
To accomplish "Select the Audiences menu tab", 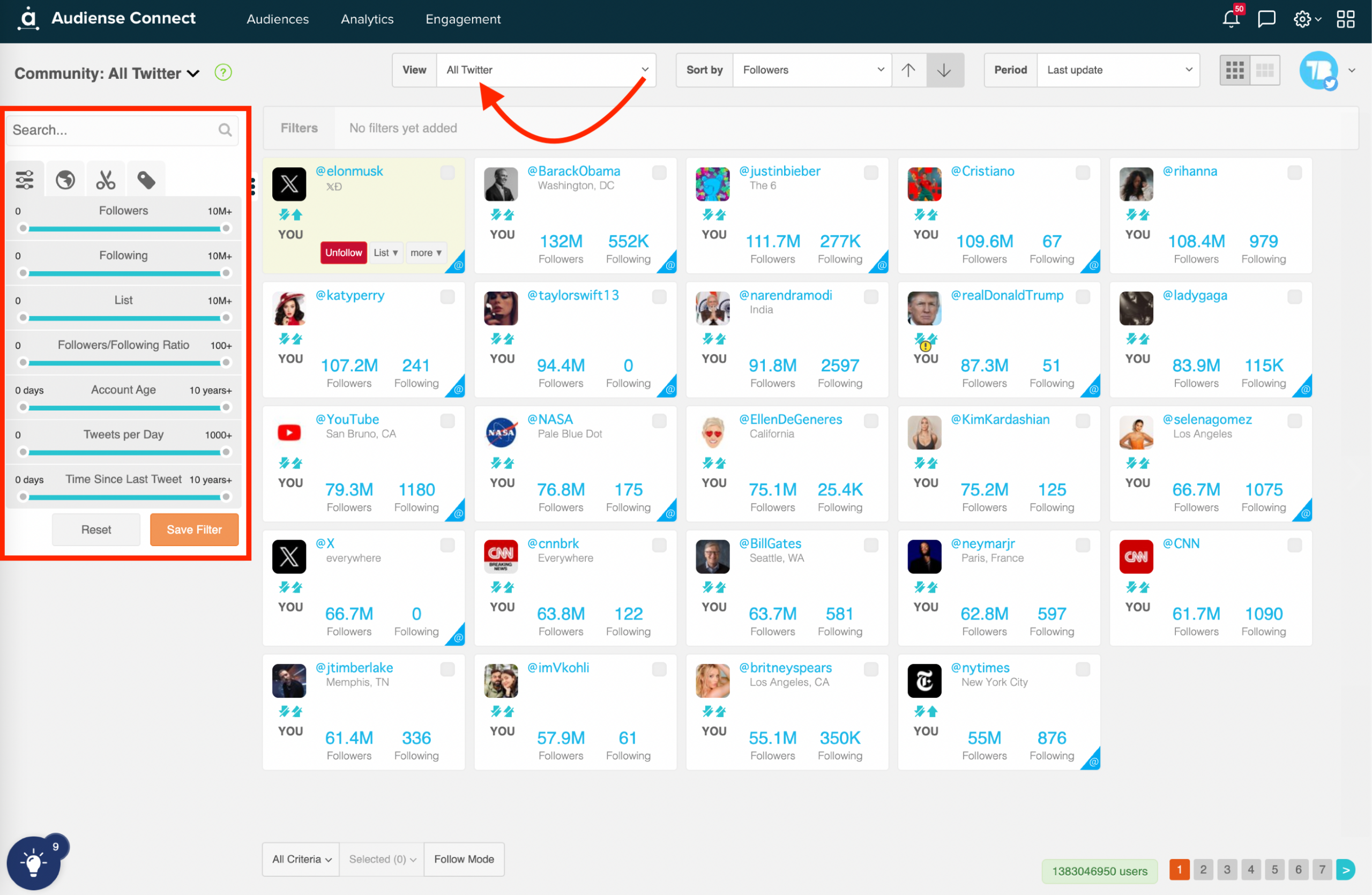I will pyautogui.click(x=277, y=18).
